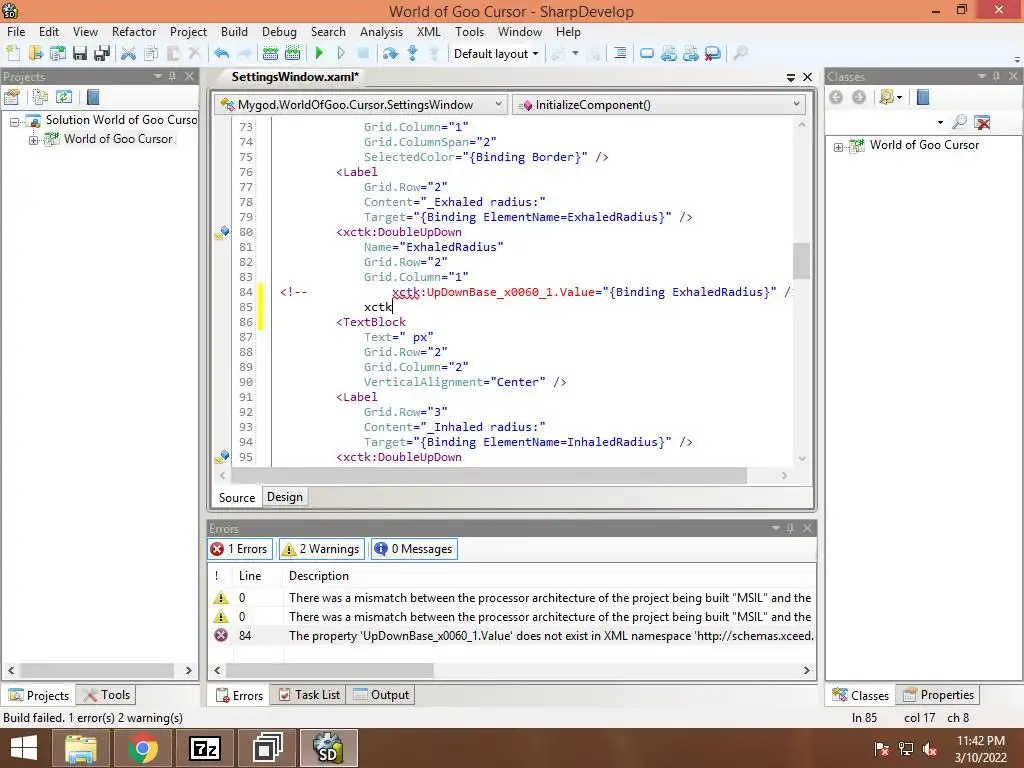Click the Toggle Bookmark toolbar icon

coord(647,54)
